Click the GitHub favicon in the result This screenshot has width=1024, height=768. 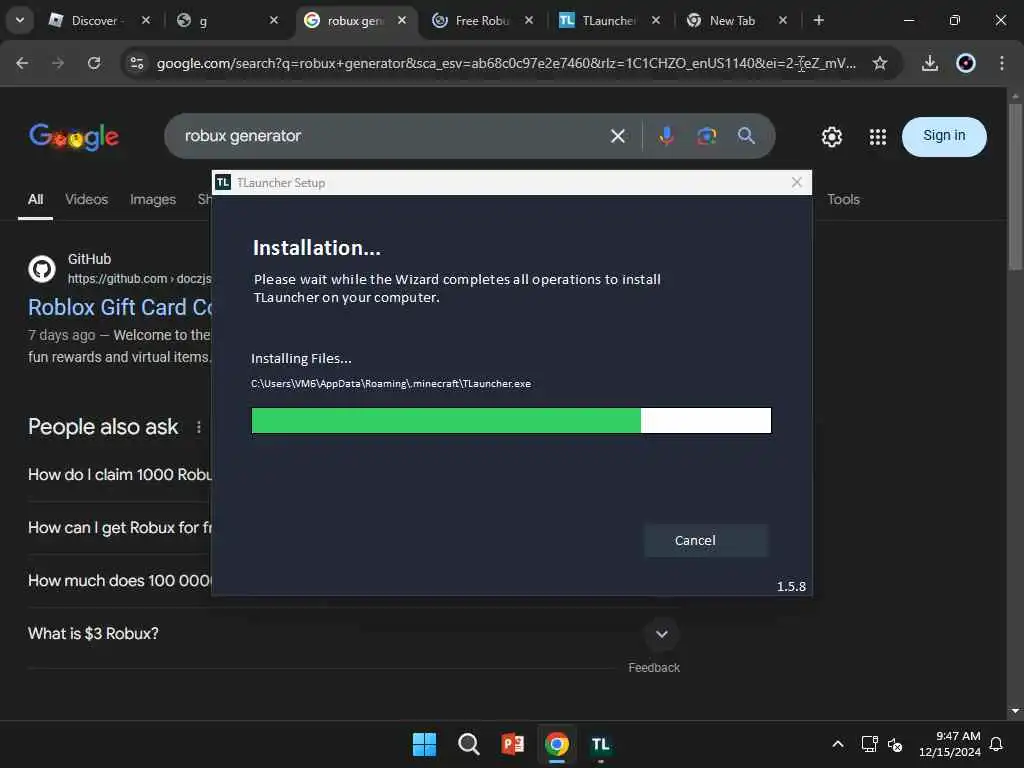(x=42, y=268)
